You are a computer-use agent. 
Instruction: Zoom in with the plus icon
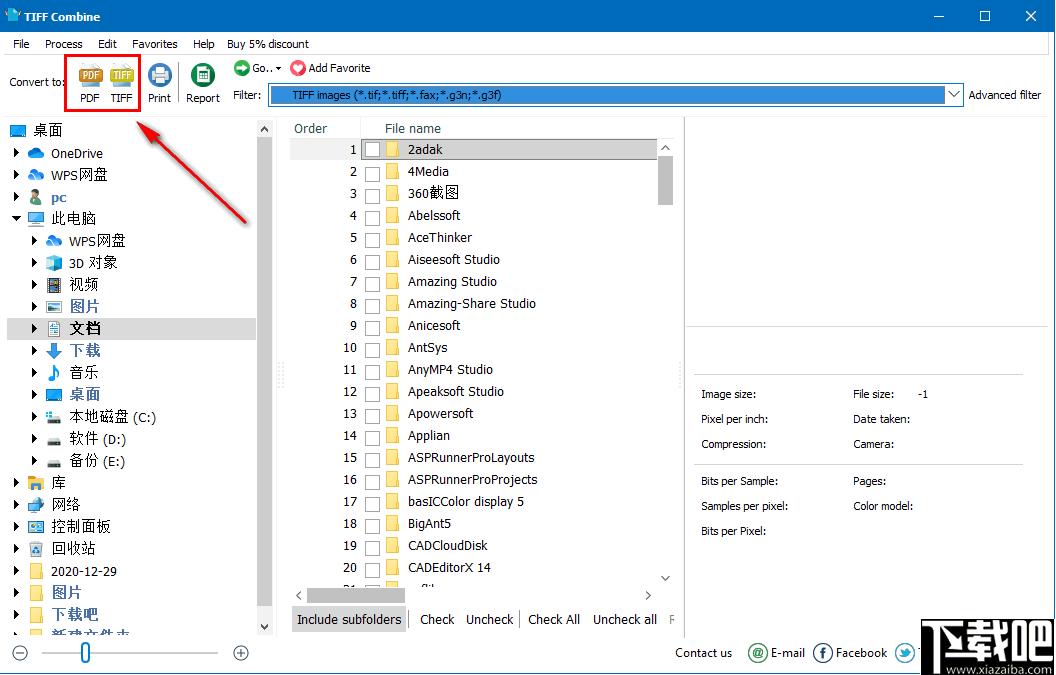[x=240, y=653]
